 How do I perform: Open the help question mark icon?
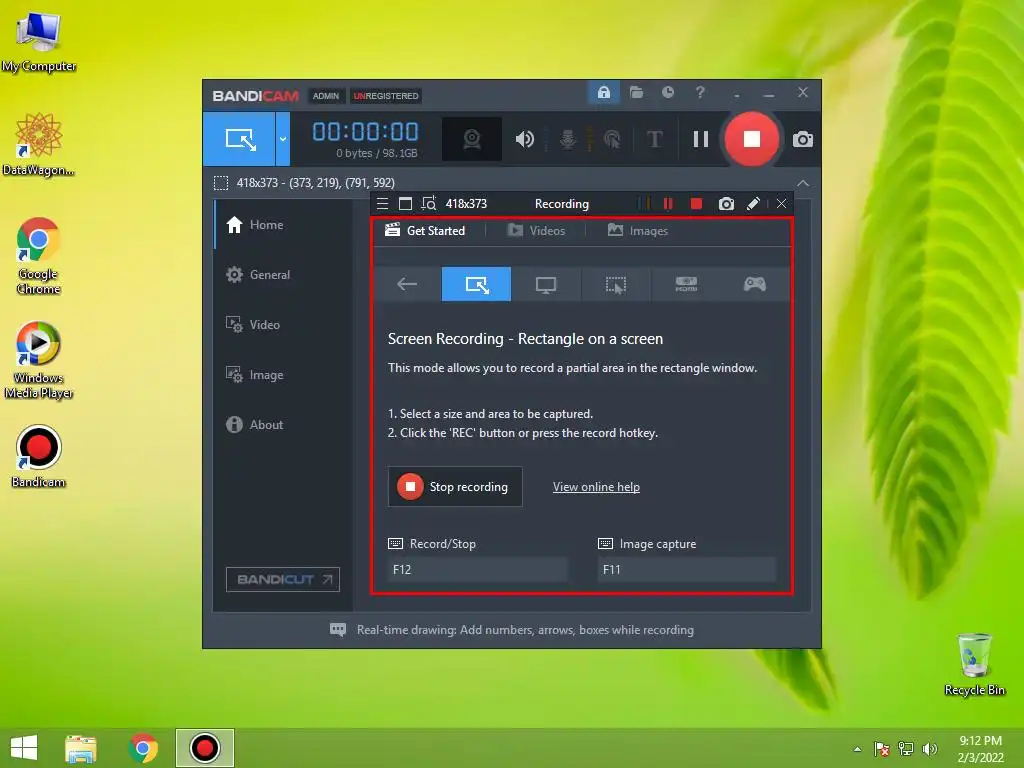[x=700, y=93]
